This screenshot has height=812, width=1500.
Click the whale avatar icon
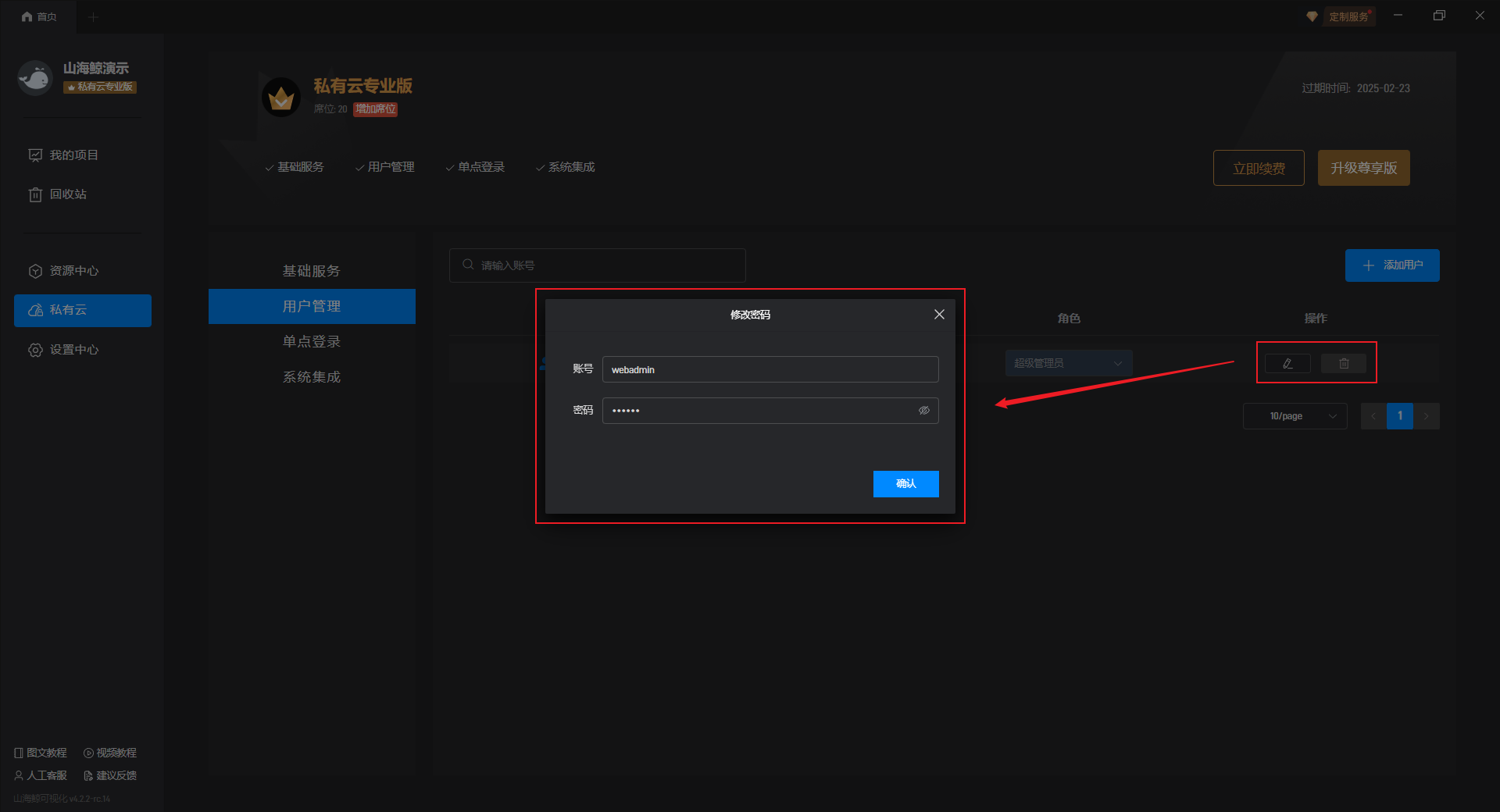(35, 77)
